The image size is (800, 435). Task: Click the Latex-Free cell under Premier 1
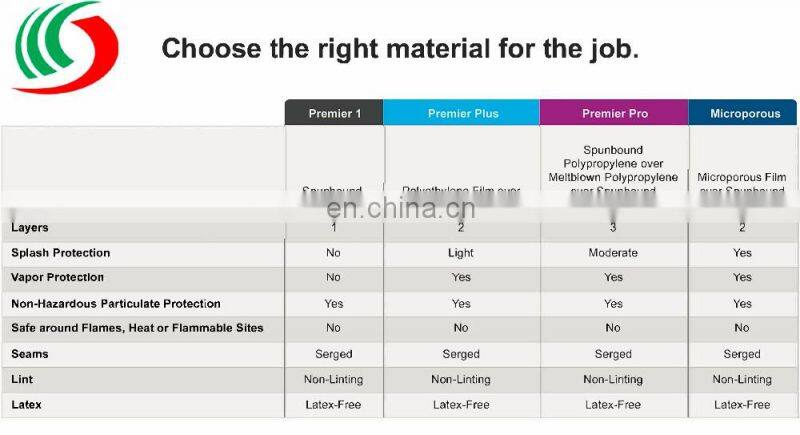[x=333, y=405]
